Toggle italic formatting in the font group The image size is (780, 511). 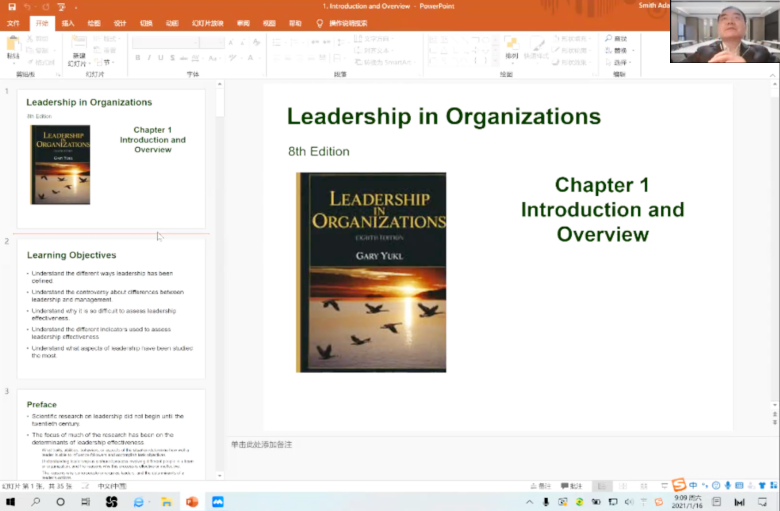click(149, 58)
